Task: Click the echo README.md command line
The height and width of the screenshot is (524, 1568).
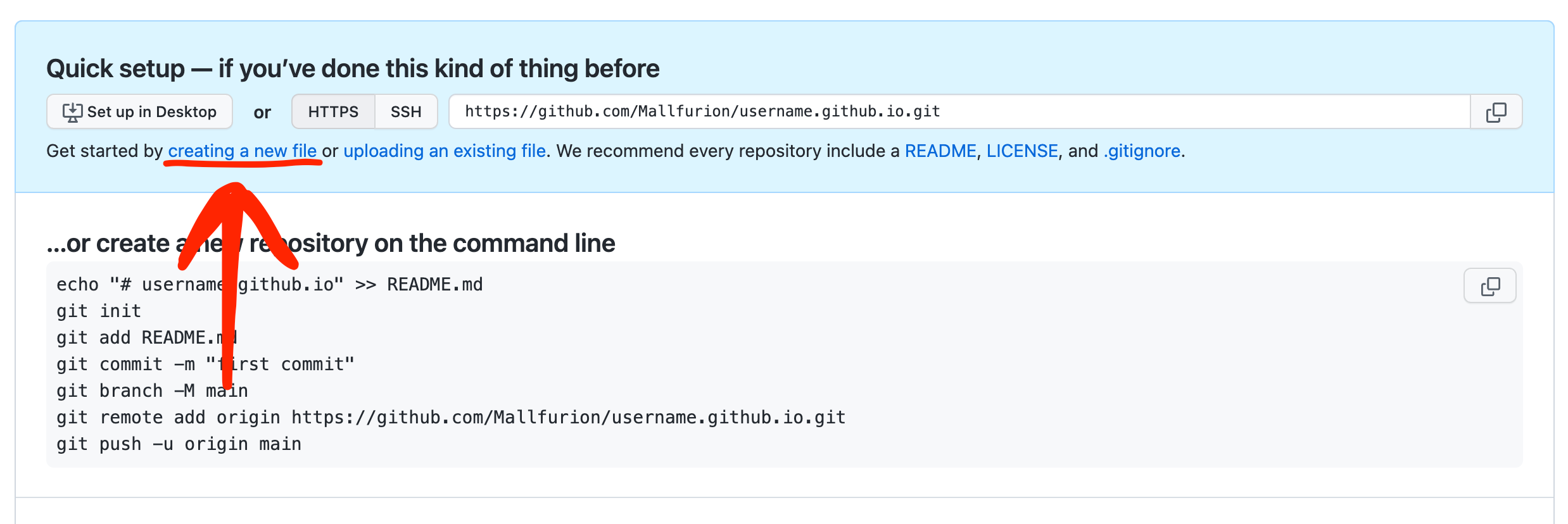Action: tap(270, 285)
